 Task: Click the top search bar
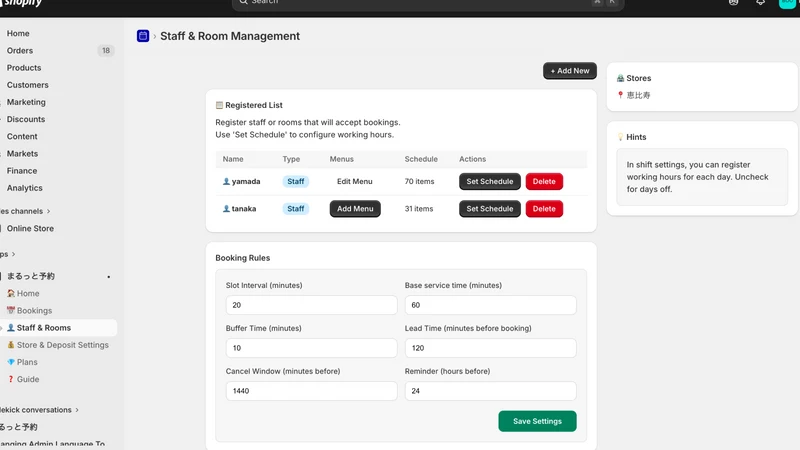pyautogui.click(x=428, y=3)
